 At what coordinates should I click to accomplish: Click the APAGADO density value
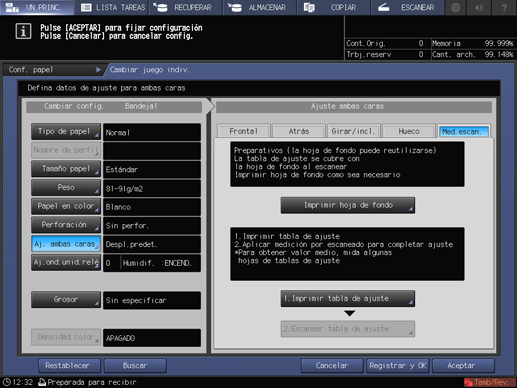pos(152,338)
